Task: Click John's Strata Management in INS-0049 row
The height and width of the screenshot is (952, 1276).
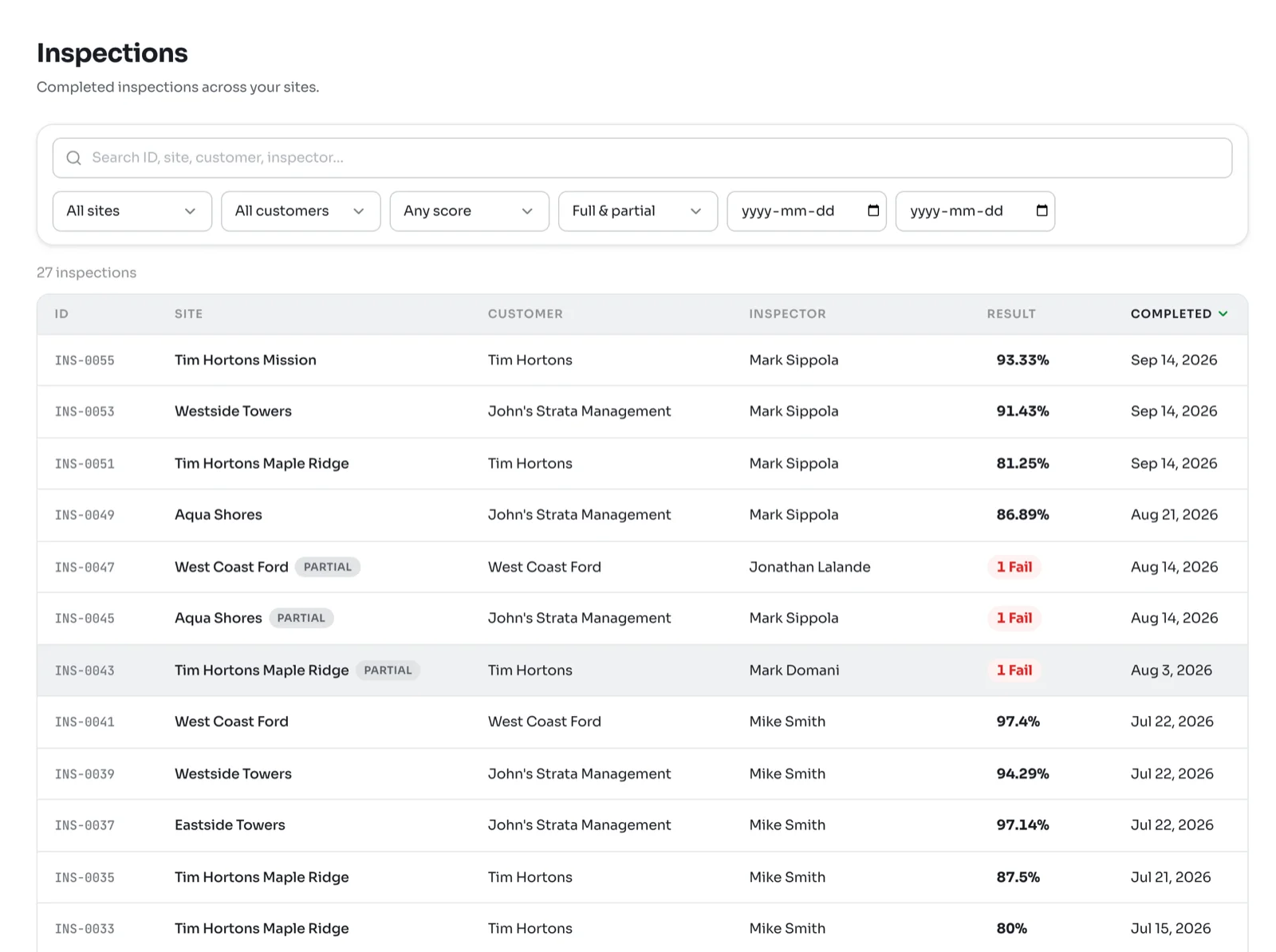Action: 580,515
